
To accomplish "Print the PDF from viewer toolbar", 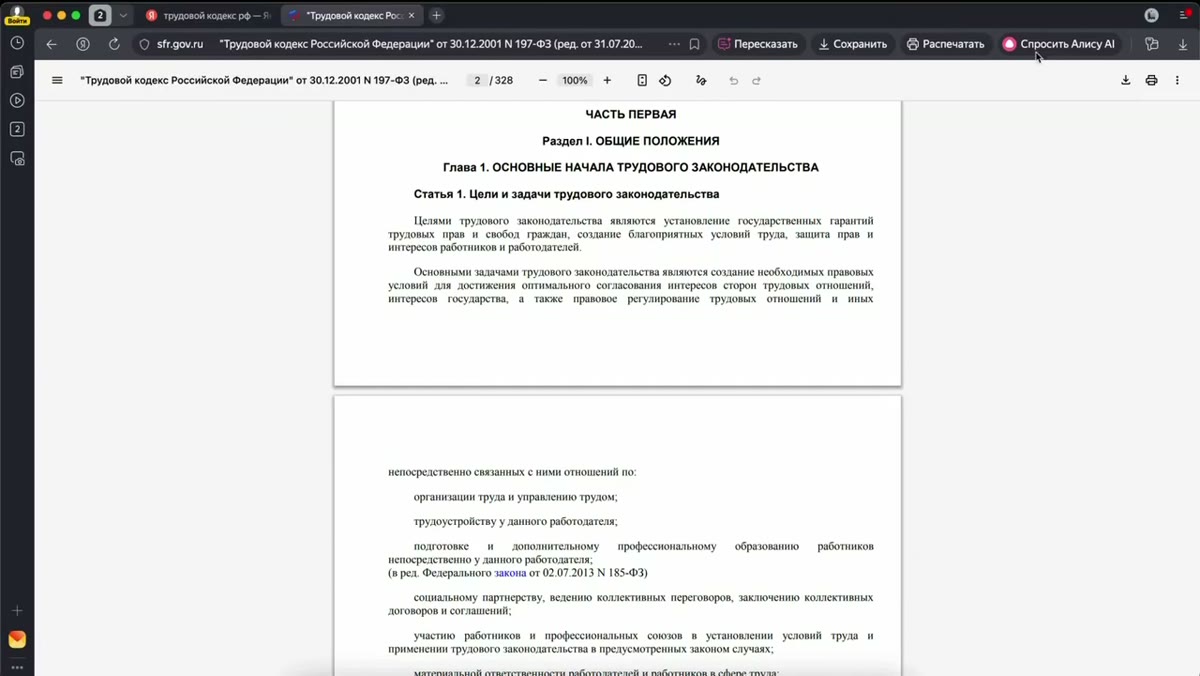I will click(x=1151, y=80).
